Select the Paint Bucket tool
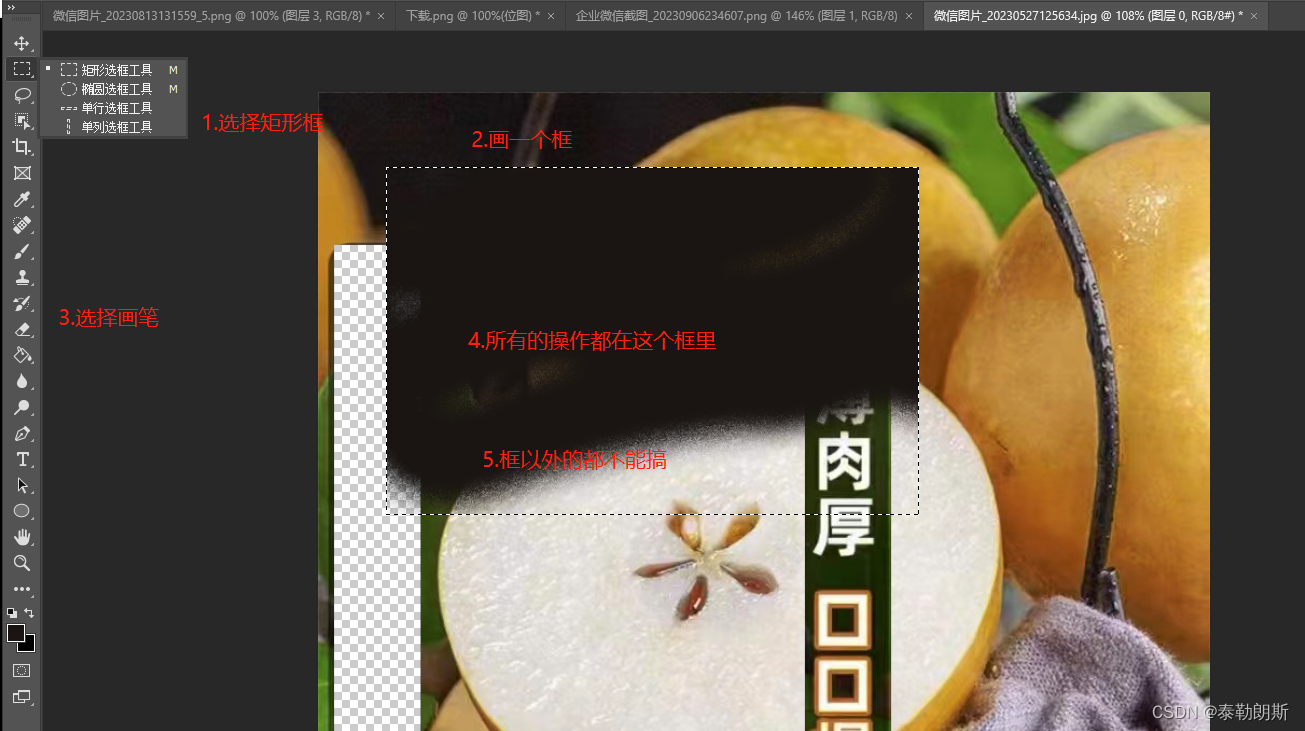The height and width of the screenshot is (731, 1305). pos(22,355)
